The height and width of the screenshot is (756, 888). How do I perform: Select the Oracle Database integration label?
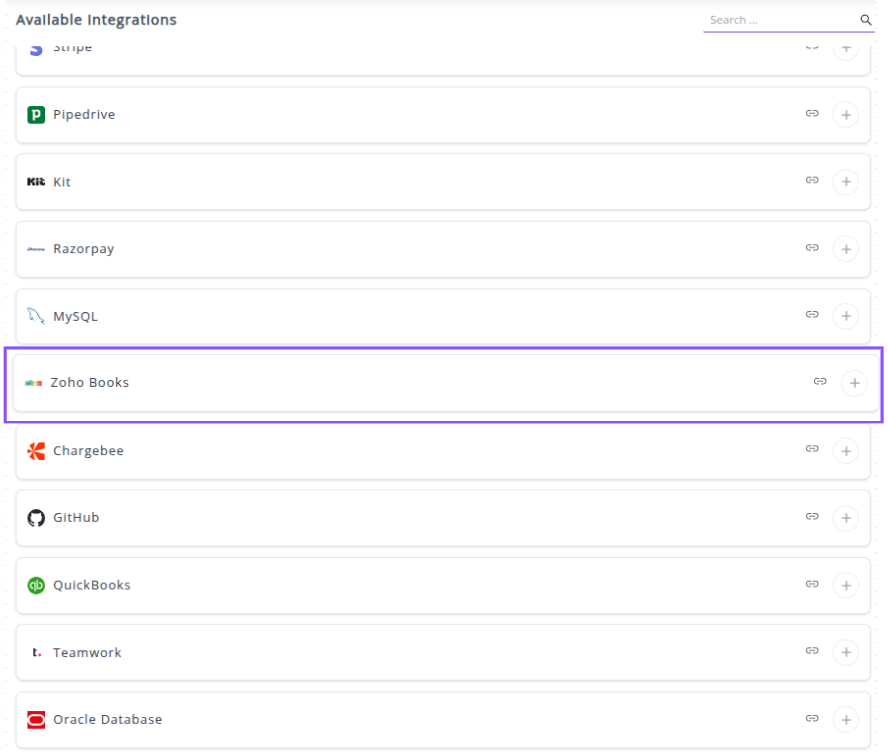point(108,720)
